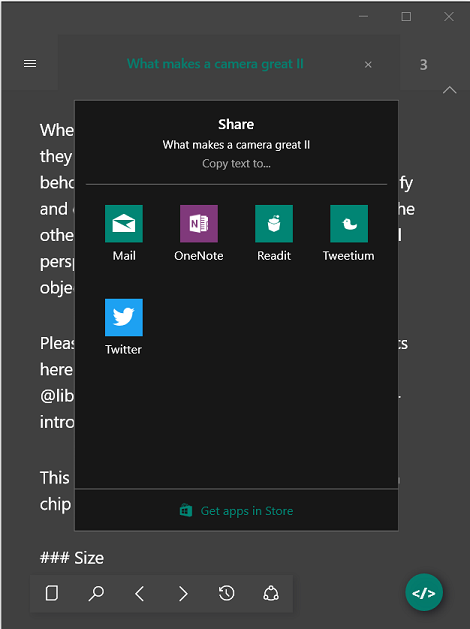
Task: Share to the Tweetium app
Action: point(349,223)
